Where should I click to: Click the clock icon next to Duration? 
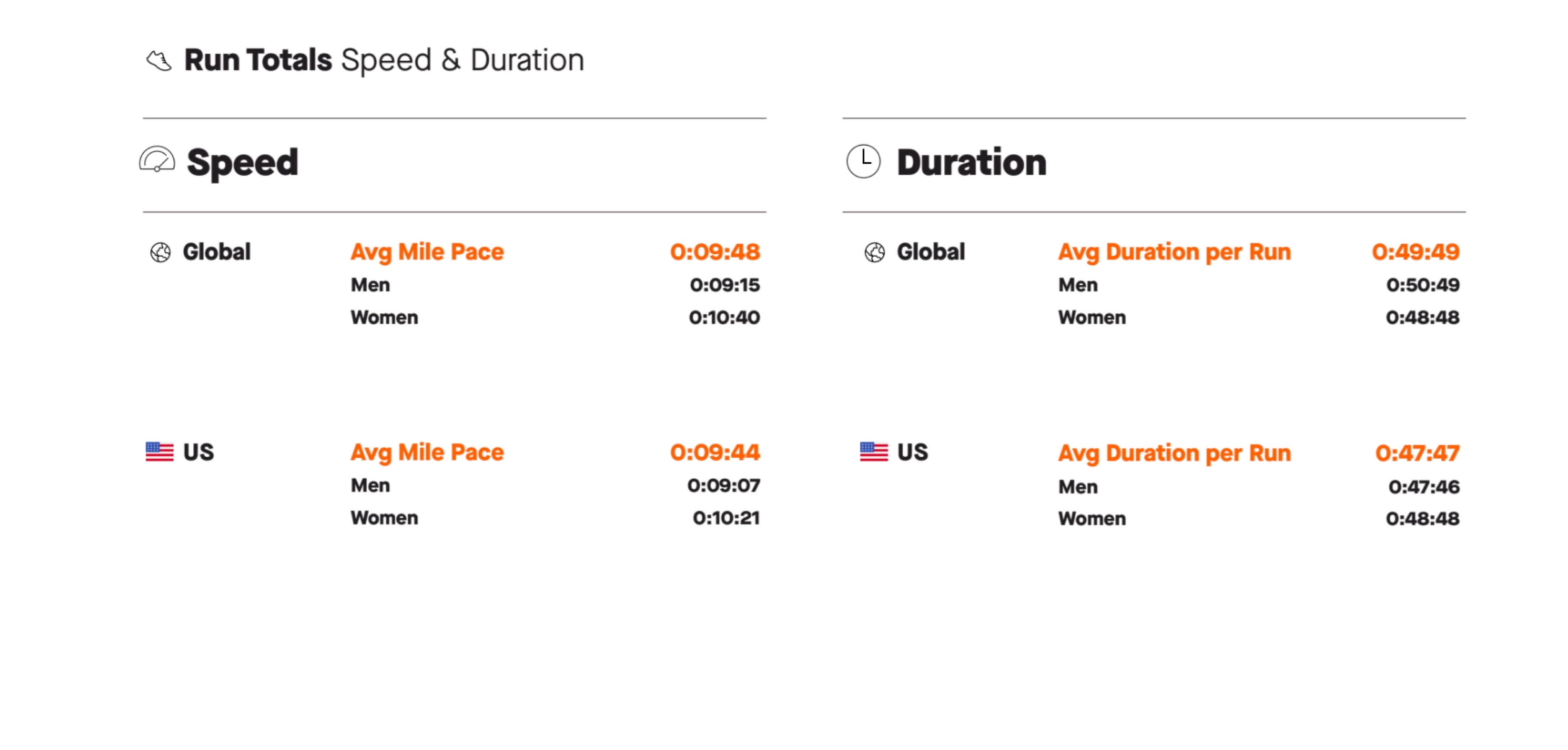pyautogui.click(x=863, y=161)
